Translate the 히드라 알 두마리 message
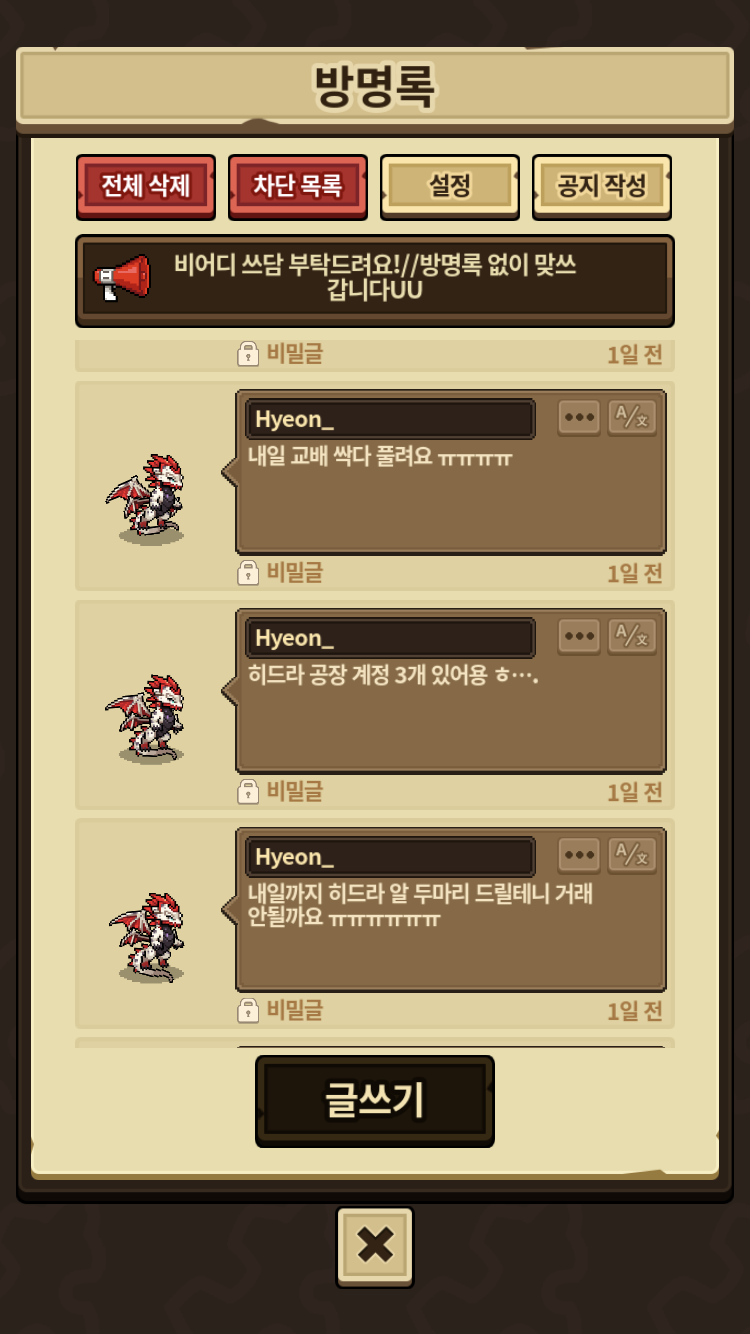750x1334 pixels. tap(632, 856)
